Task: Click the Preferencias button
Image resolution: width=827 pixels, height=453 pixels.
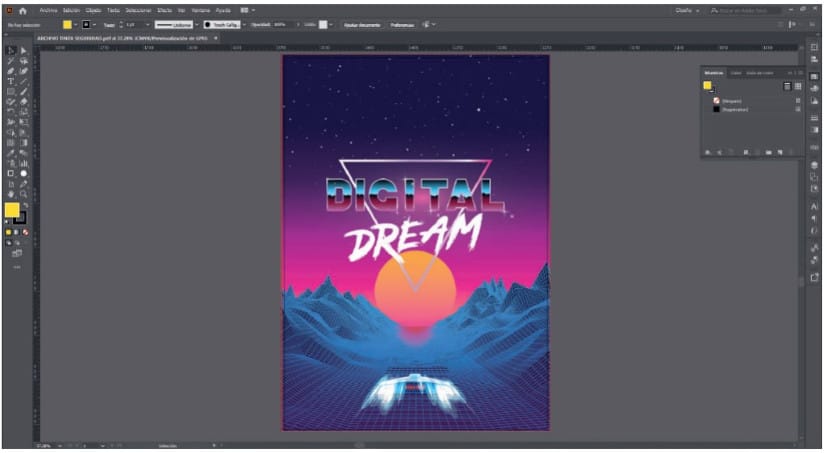Action: pyautogui.click(x=401, y=23)
